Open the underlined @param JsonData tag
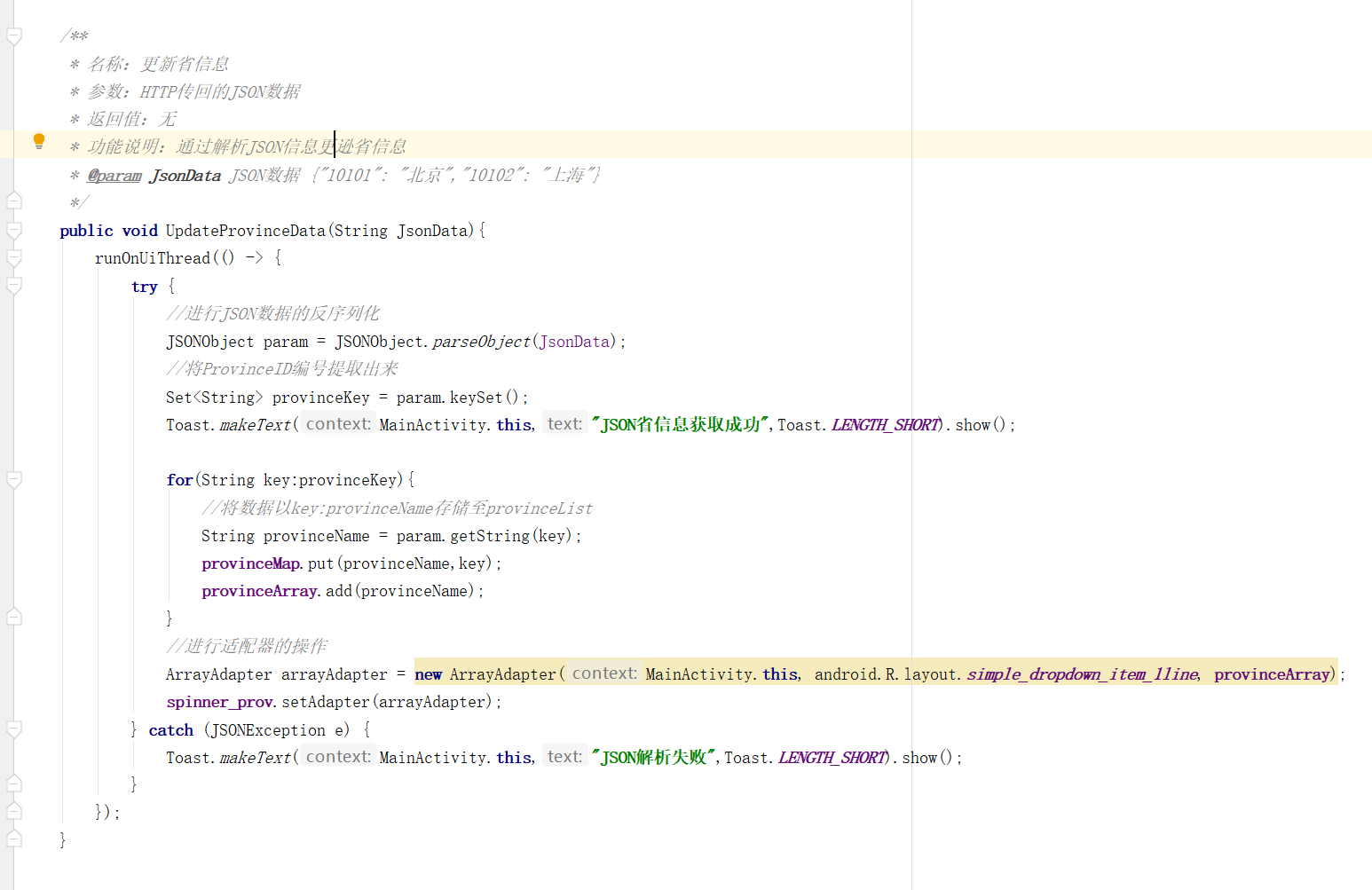Viewport: 1372px width, 890px height. point(114,175)
